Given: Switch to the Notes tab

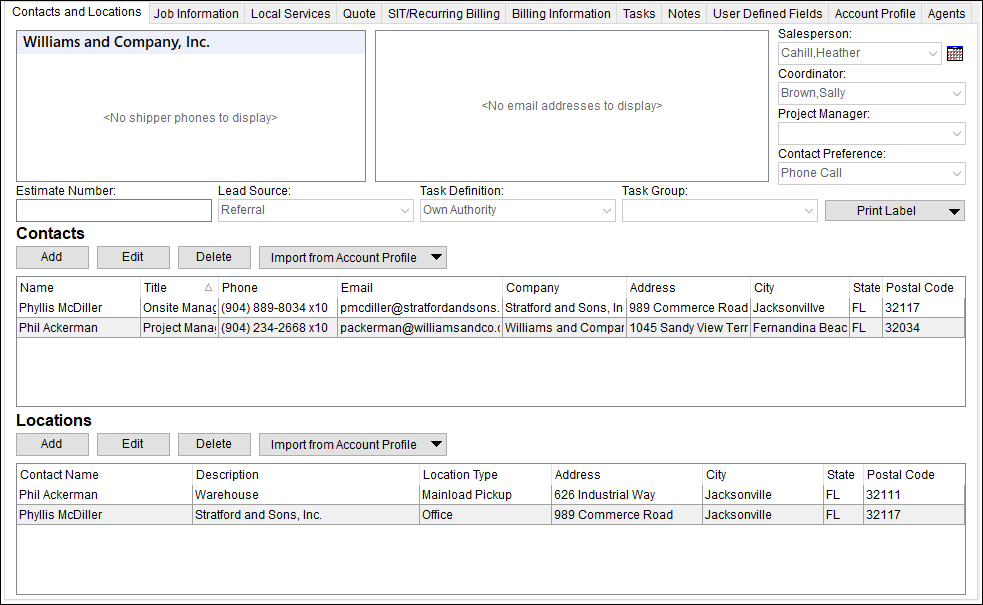Looking at the screenshot, I should coord(683,13).
